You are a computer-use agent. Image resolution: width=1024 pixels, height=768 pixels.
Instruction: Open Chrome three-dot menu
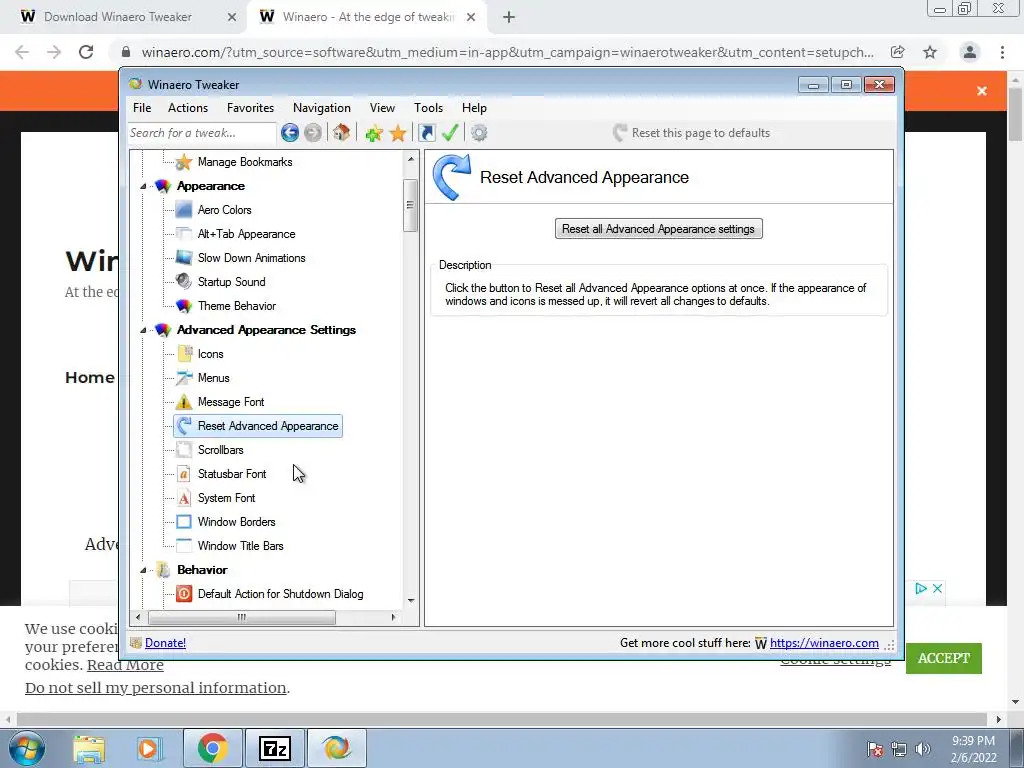point(1002,52)
